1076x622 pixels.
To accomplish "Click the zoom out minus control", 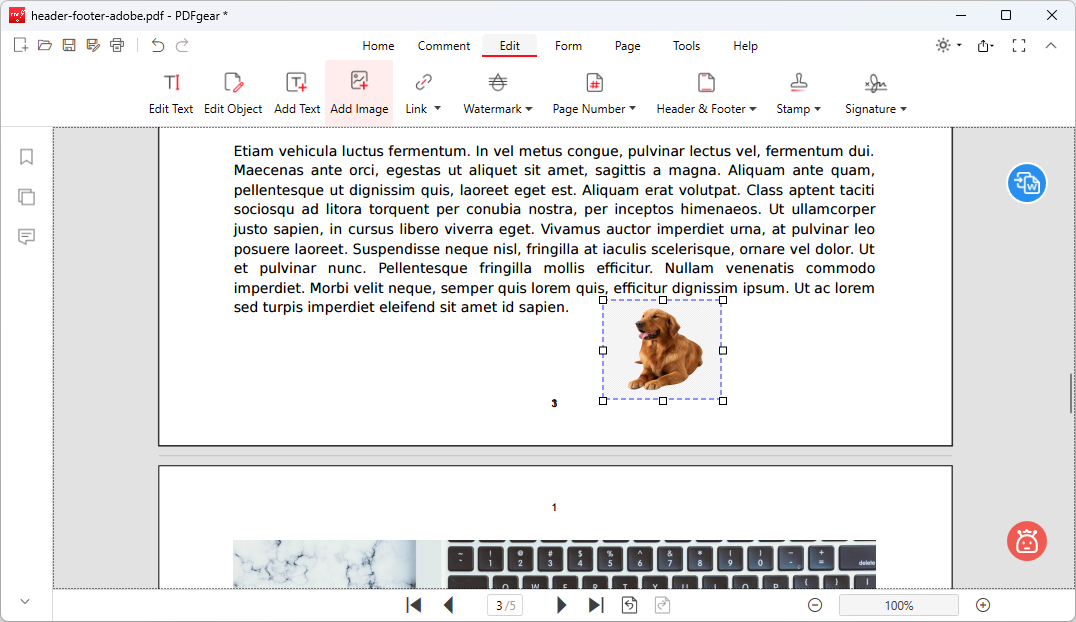I will [x=815, y=605].
